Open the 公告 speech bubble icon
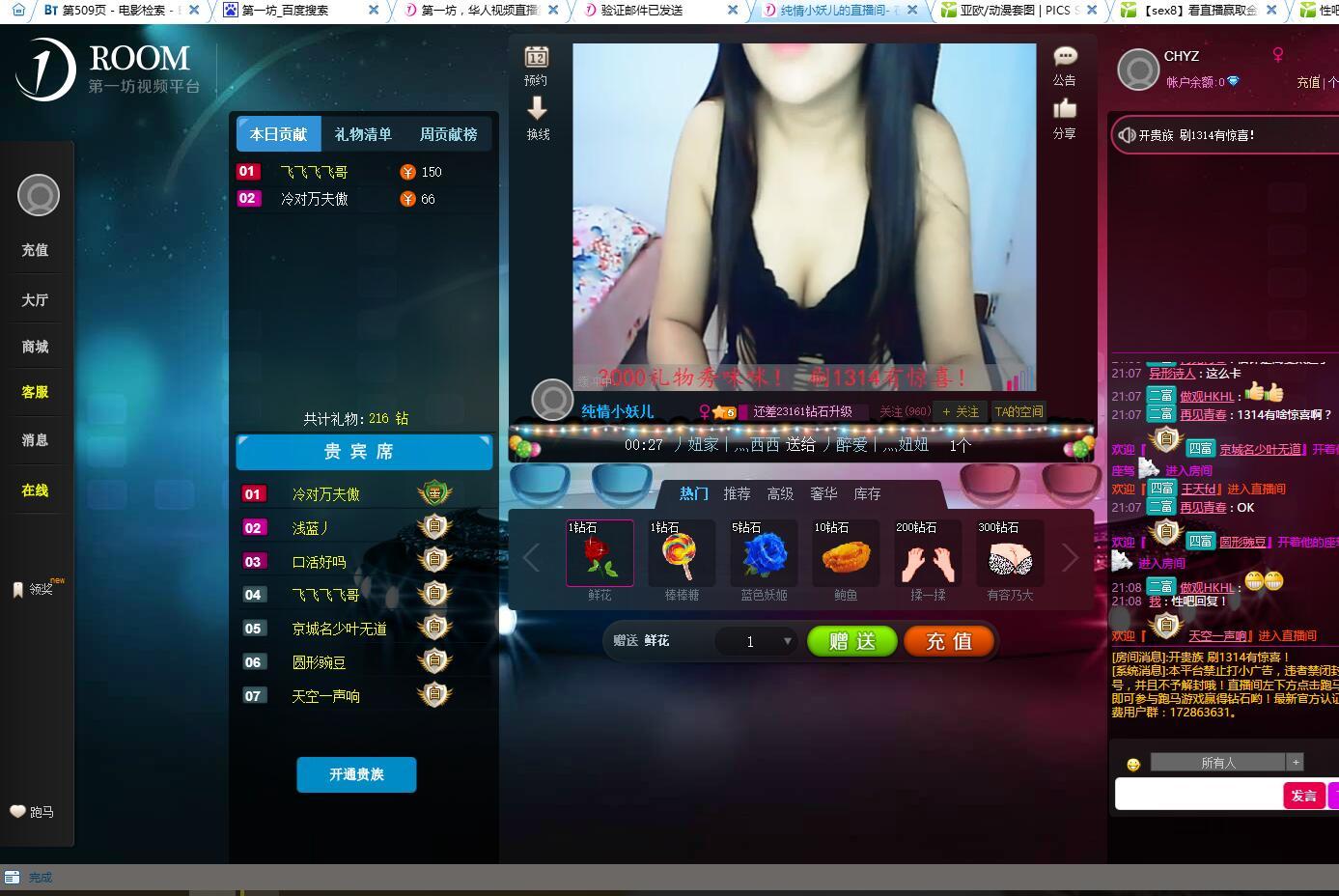Screen dimensions: 1339x896 1065,57
